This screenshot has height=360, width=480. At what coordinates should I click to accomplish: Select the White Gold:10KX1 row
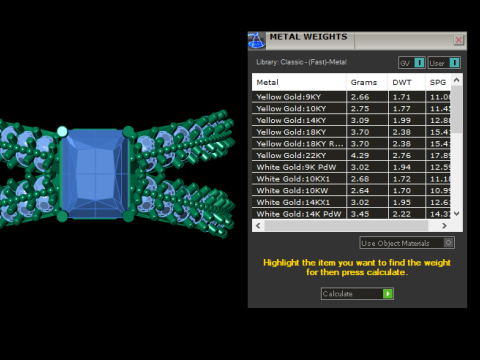pyautogui.click(x=351, y=179)
